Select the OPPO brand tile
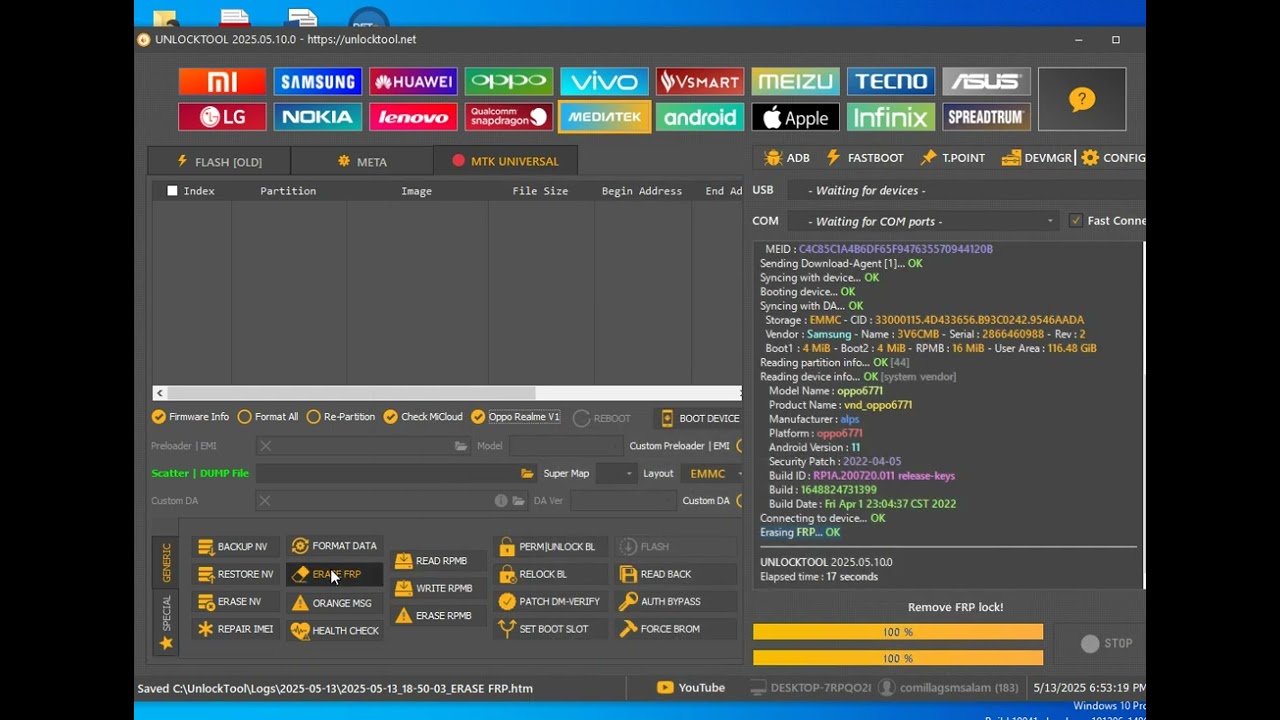 (509, 81)
